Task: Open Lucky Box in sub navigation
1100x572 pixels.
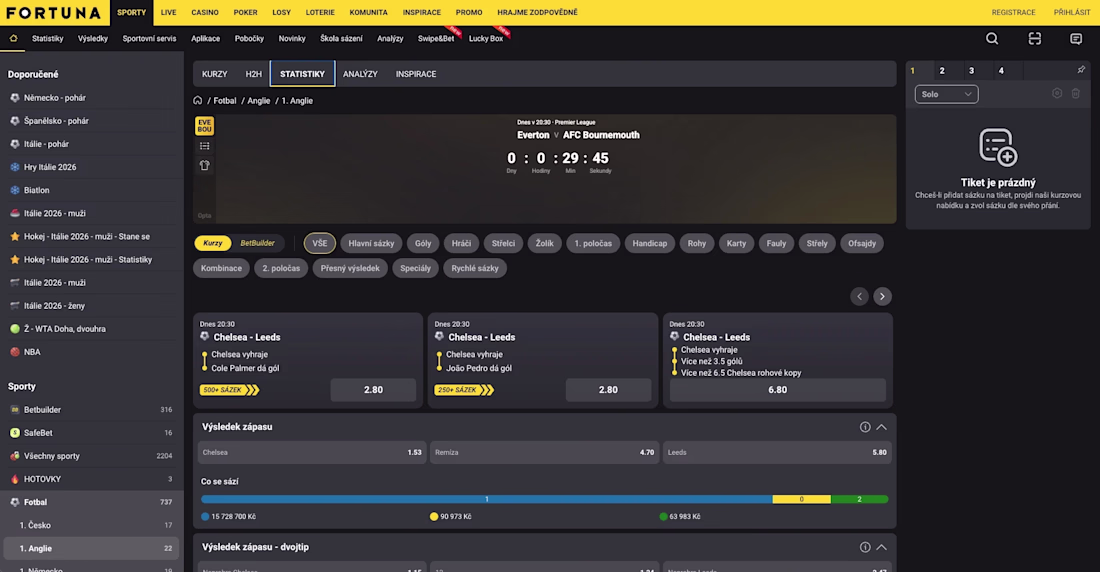Action: 485,39
